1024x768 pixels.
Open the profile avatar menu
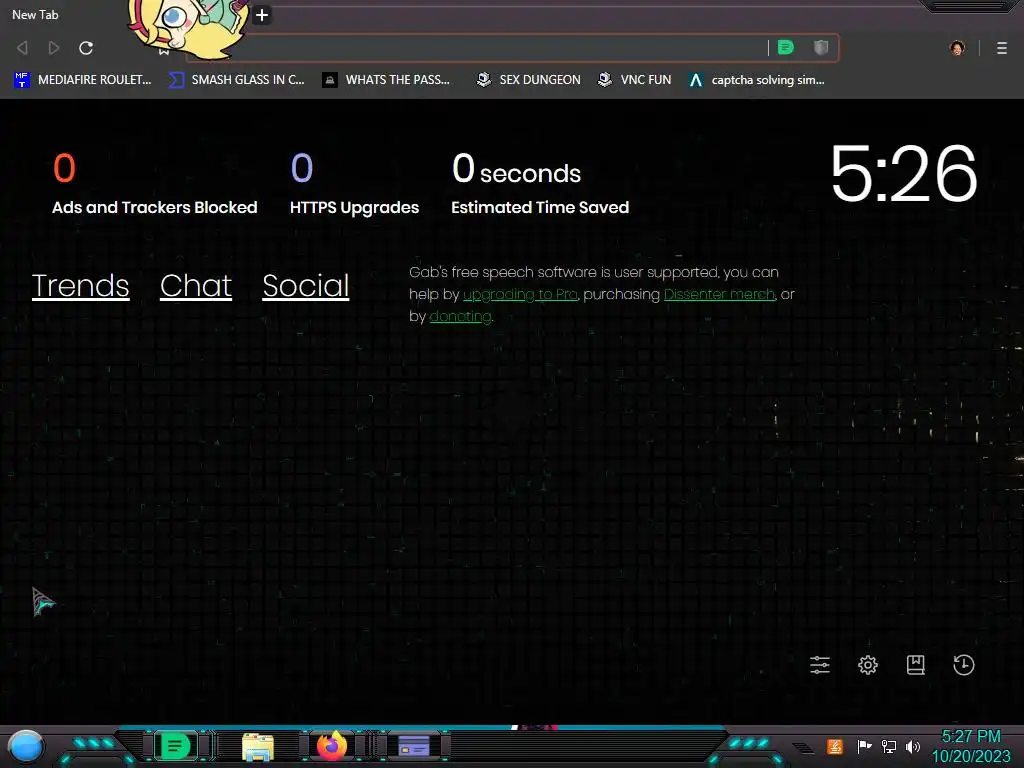957,48
